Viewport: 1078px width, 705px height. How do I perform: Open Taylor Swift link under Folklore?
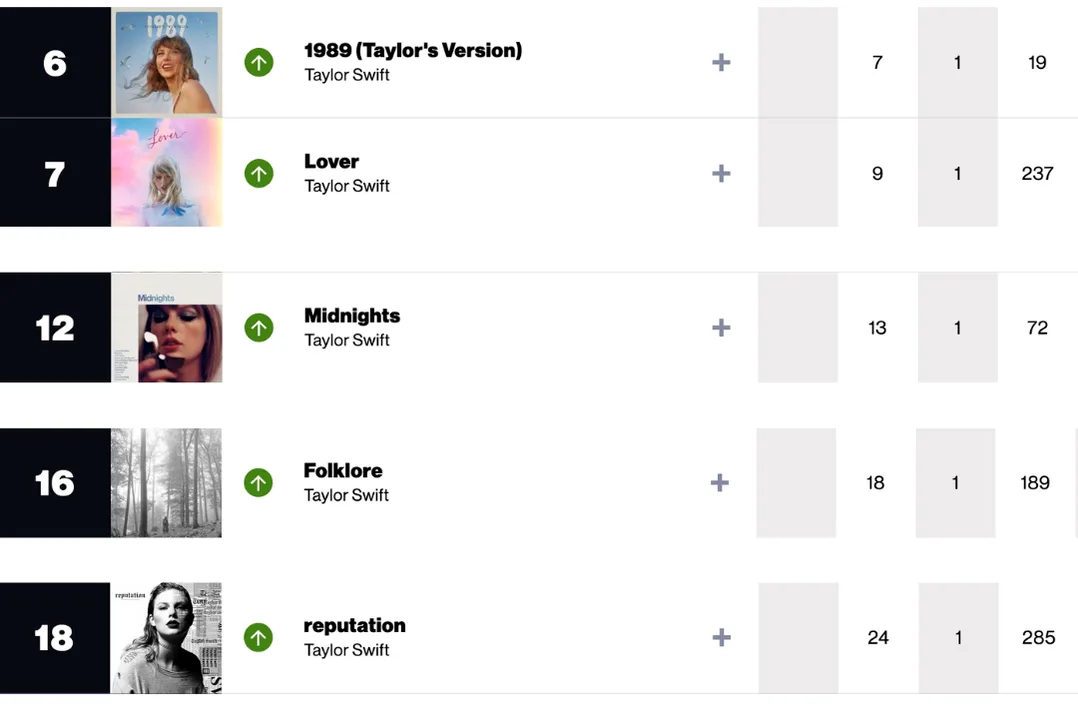pos(347,495)
